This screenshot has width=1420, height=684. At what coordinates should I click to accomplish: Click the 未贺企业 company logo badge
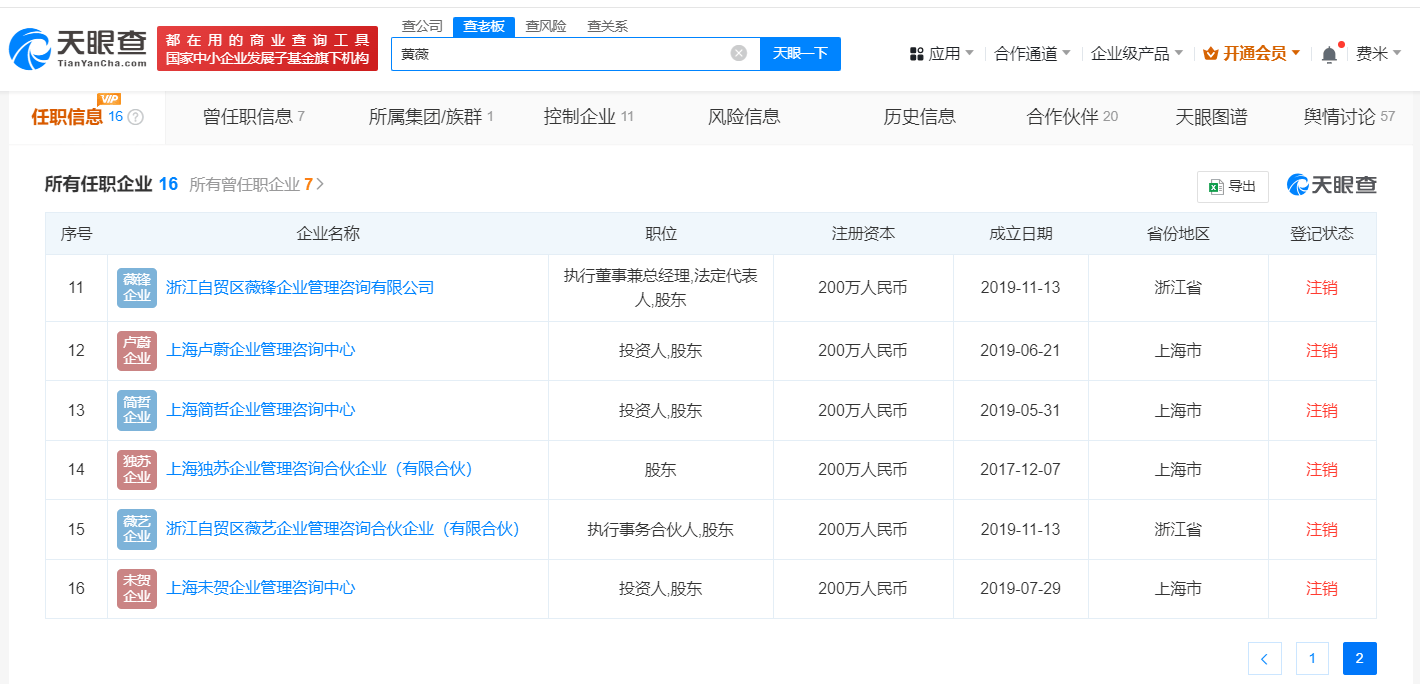click(136, 589)
